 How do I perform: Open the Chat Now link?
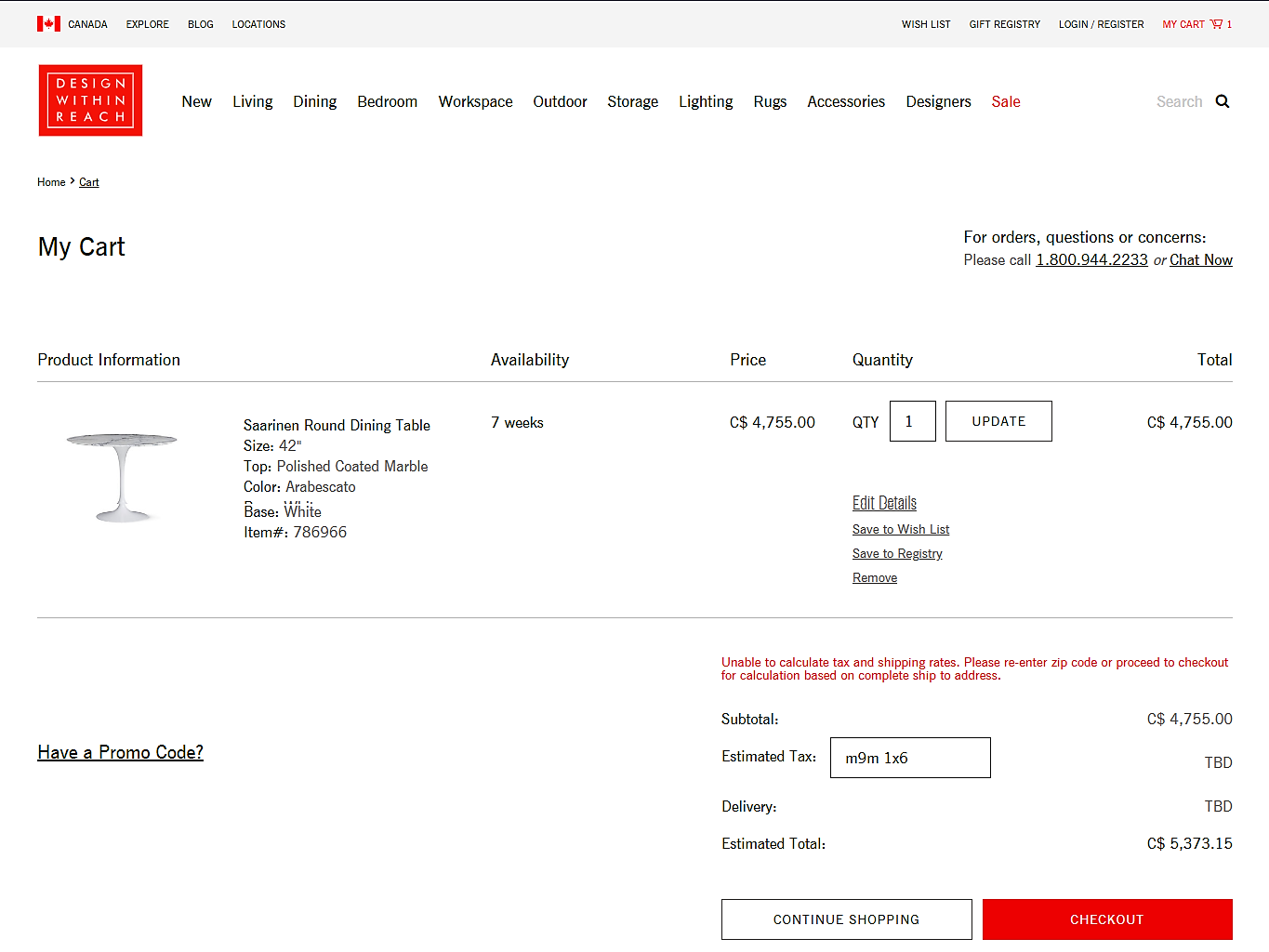(x=1200, y=260)
